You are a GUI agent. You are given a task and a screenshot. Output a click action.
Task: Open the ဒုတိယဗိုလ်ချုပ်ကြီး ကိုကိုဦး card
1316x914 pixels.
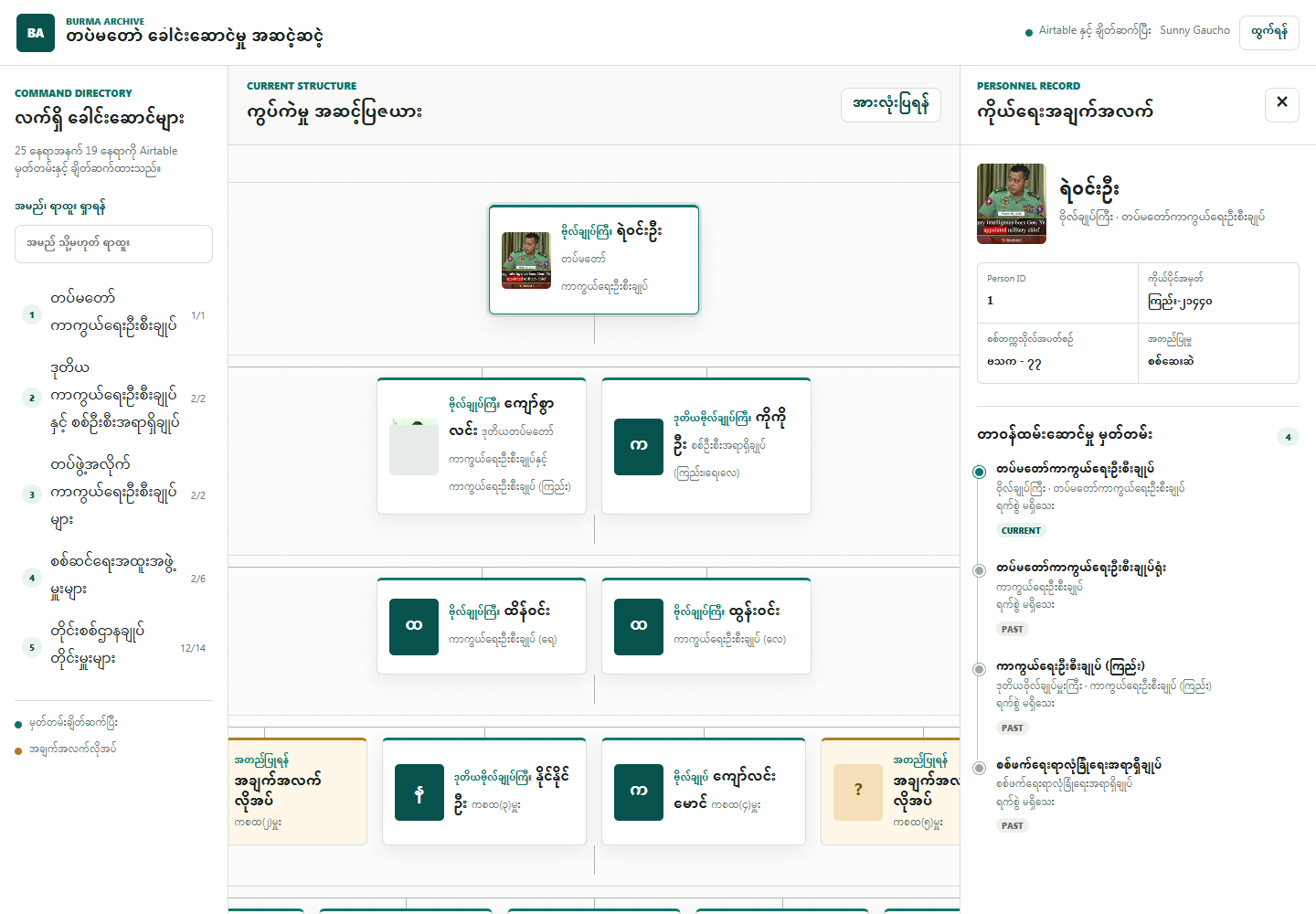[706, 446]
